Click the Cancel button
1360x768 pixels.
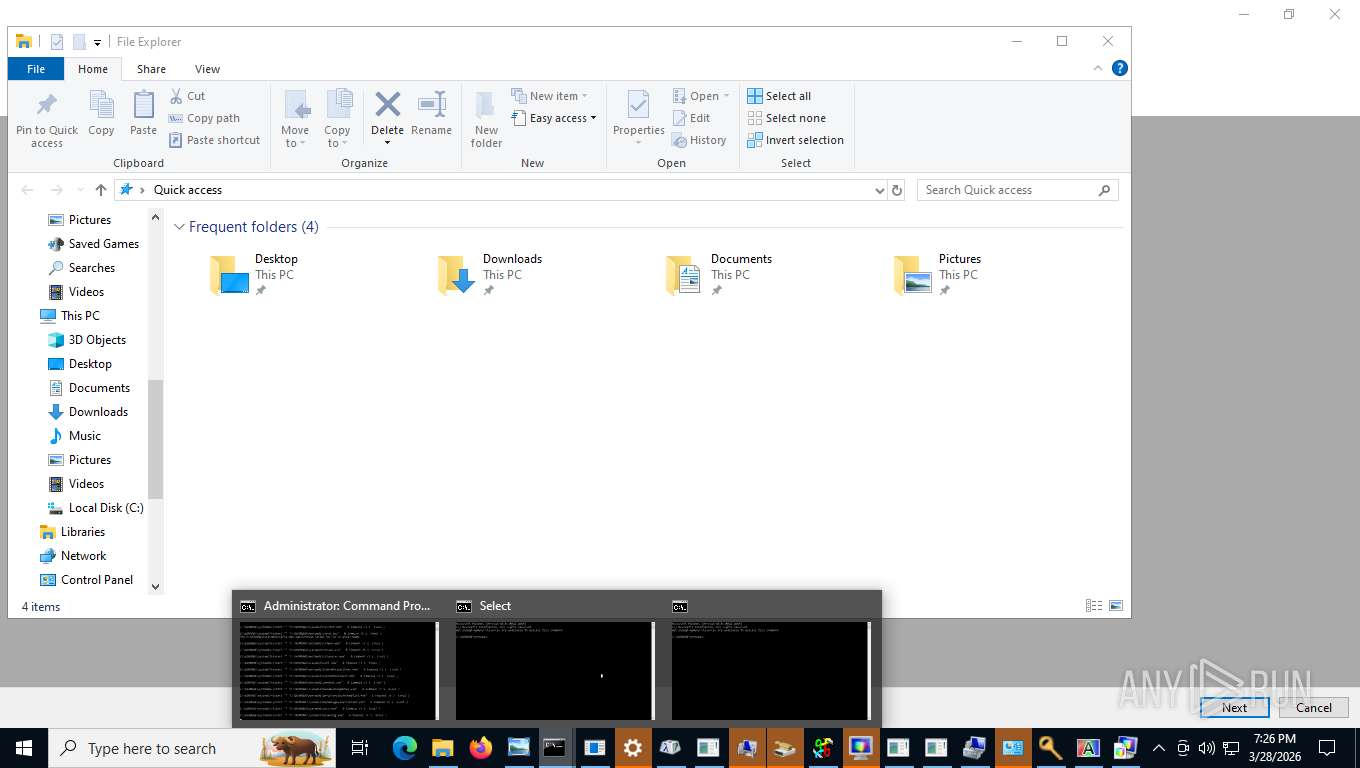1314,707
